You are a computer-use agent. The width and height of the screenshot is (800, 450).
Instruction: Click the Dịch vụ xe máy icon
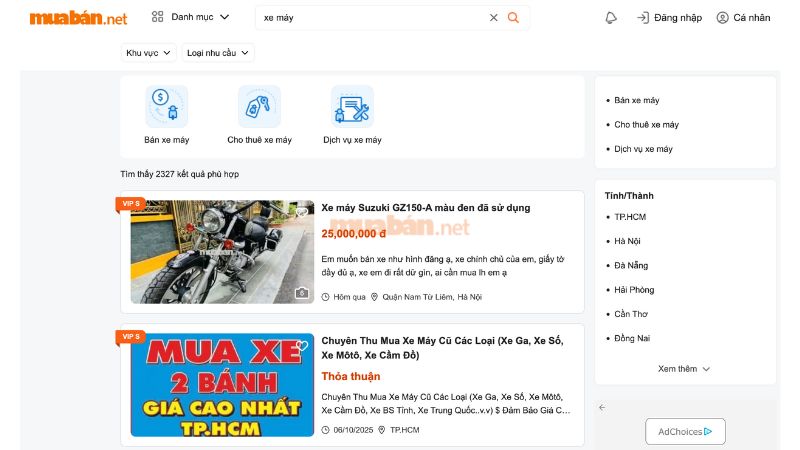[x=352, y=106]
